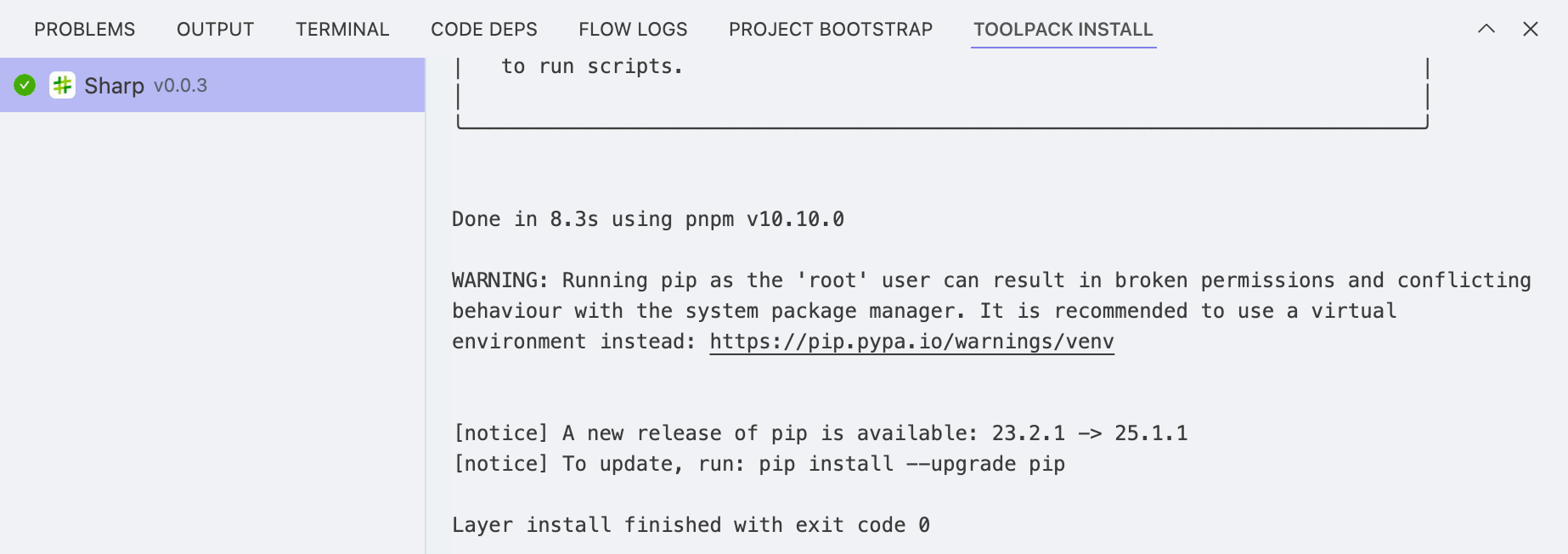Screen dimensions: 1568x554
Task: Click the pip root user WARNING text
Action: click(990, 280)
